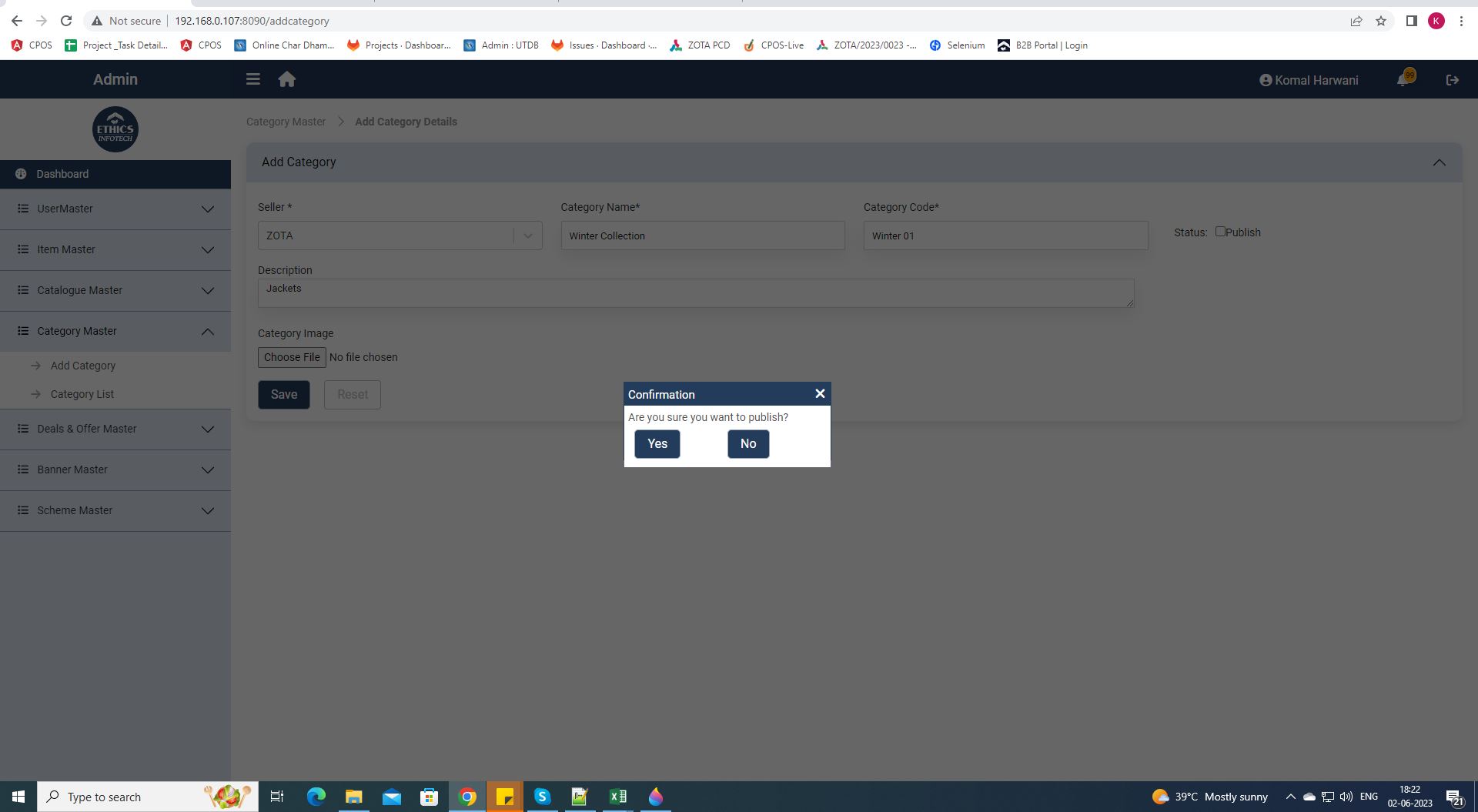The image size is (1478, 812).
Task: Go to home via house icon
Action: click(x=287, y=79)
